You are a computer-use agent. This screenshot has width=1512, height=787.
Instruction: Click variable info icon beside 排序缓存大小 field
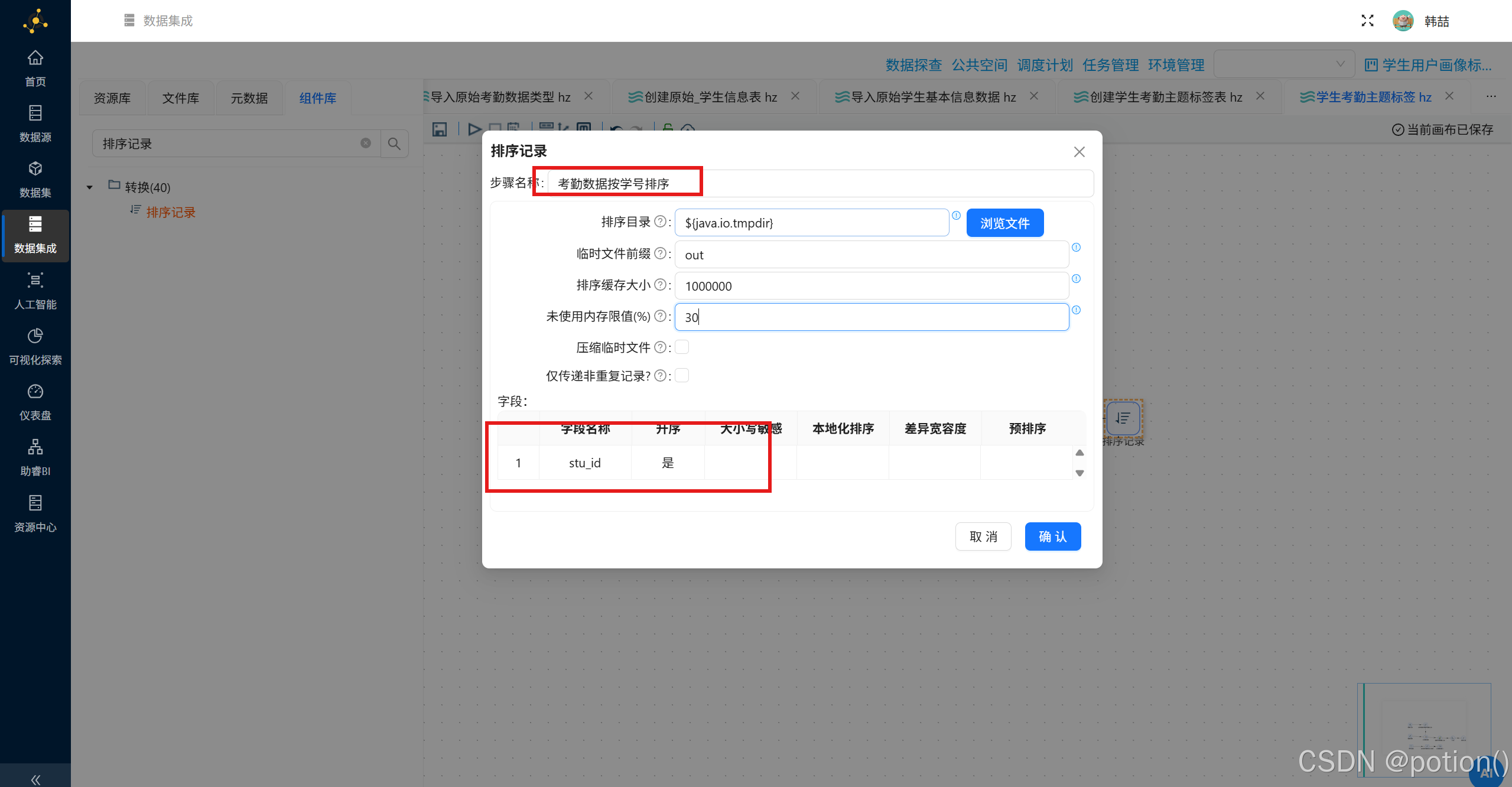point(1076,278)
